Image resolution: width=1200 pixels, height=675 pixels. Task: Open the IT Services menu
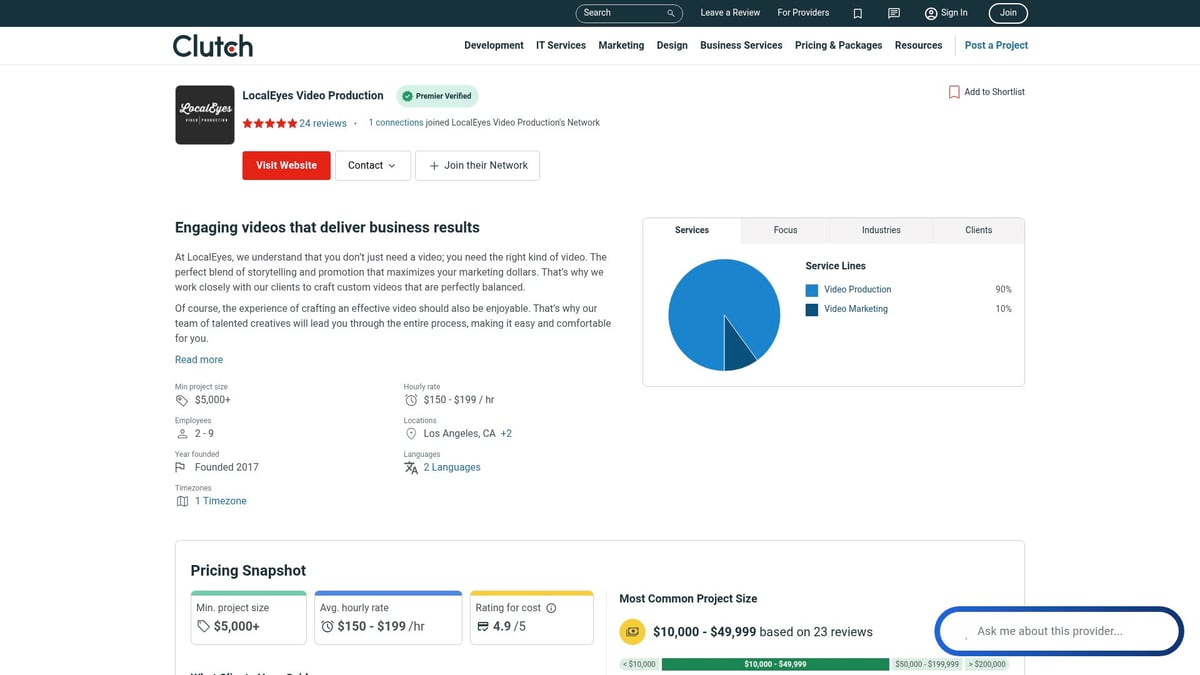(561, 46)
